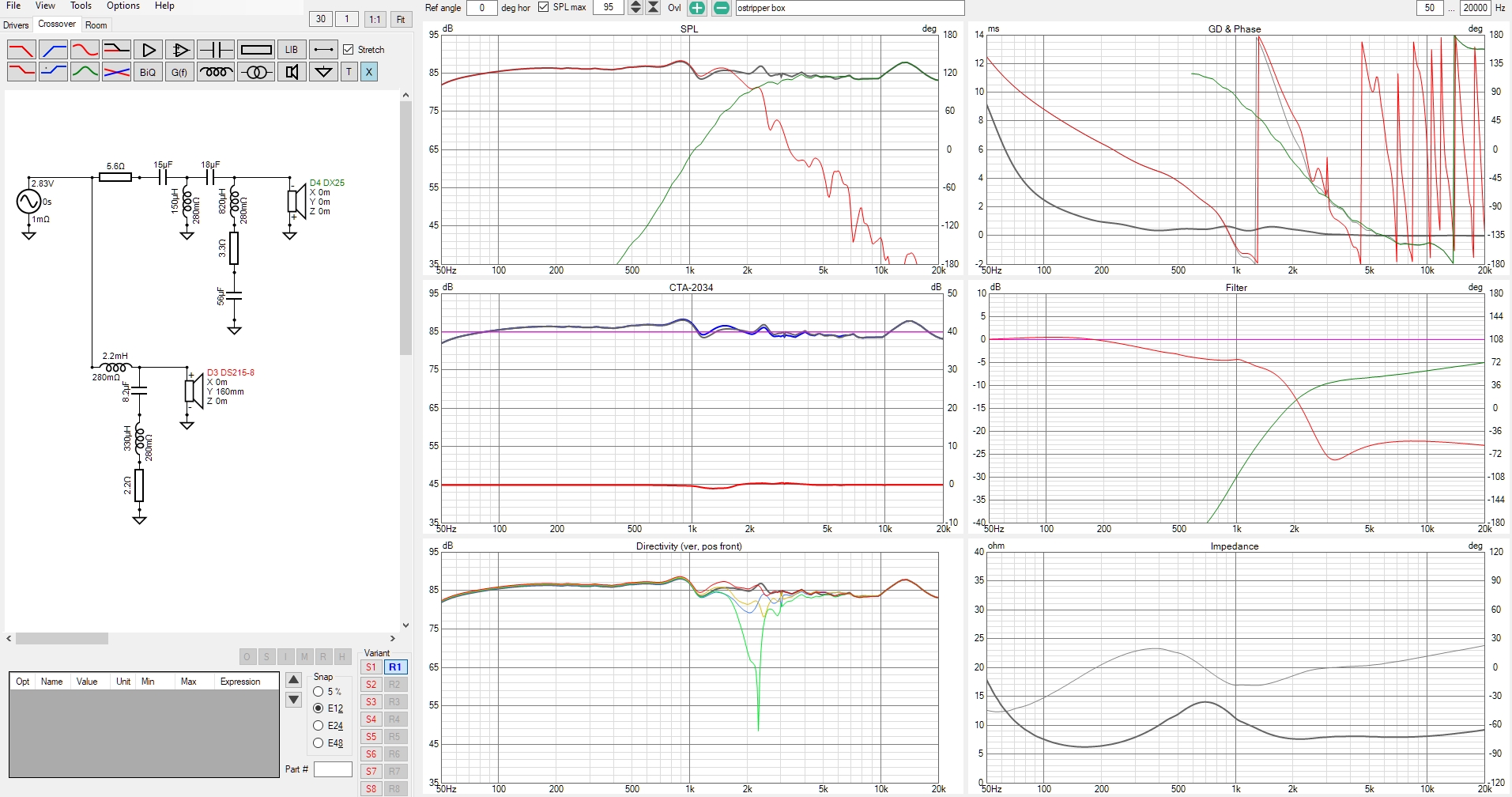Open the View menu

(x=45, y=6)
